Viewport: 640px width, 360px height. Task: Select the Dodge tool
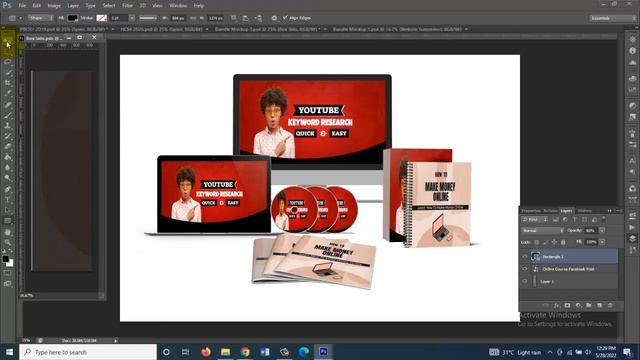(8, 178)
